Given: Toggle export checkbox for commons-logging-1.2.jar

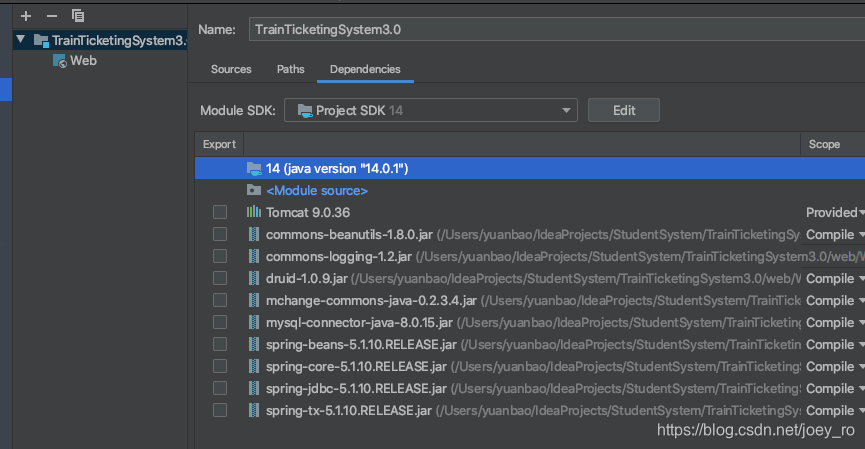Looking at the screenshot, I should 220,256.
